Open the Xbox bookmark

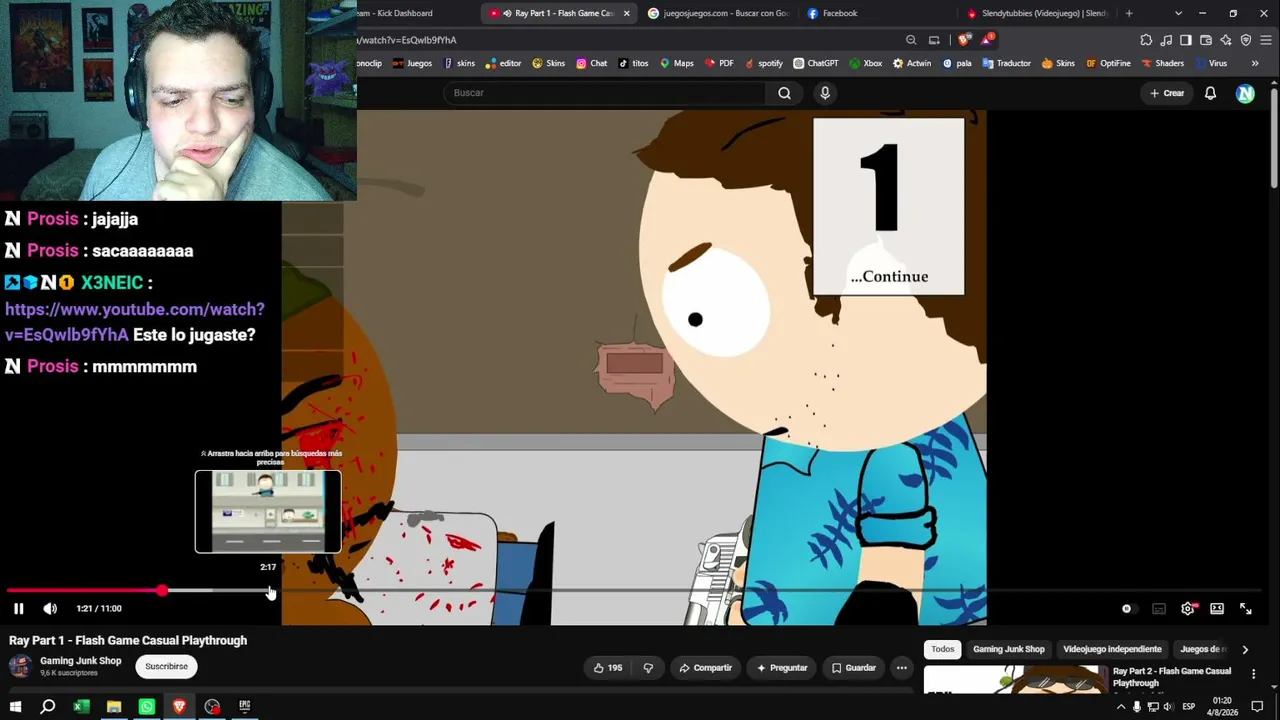point(865,63)
